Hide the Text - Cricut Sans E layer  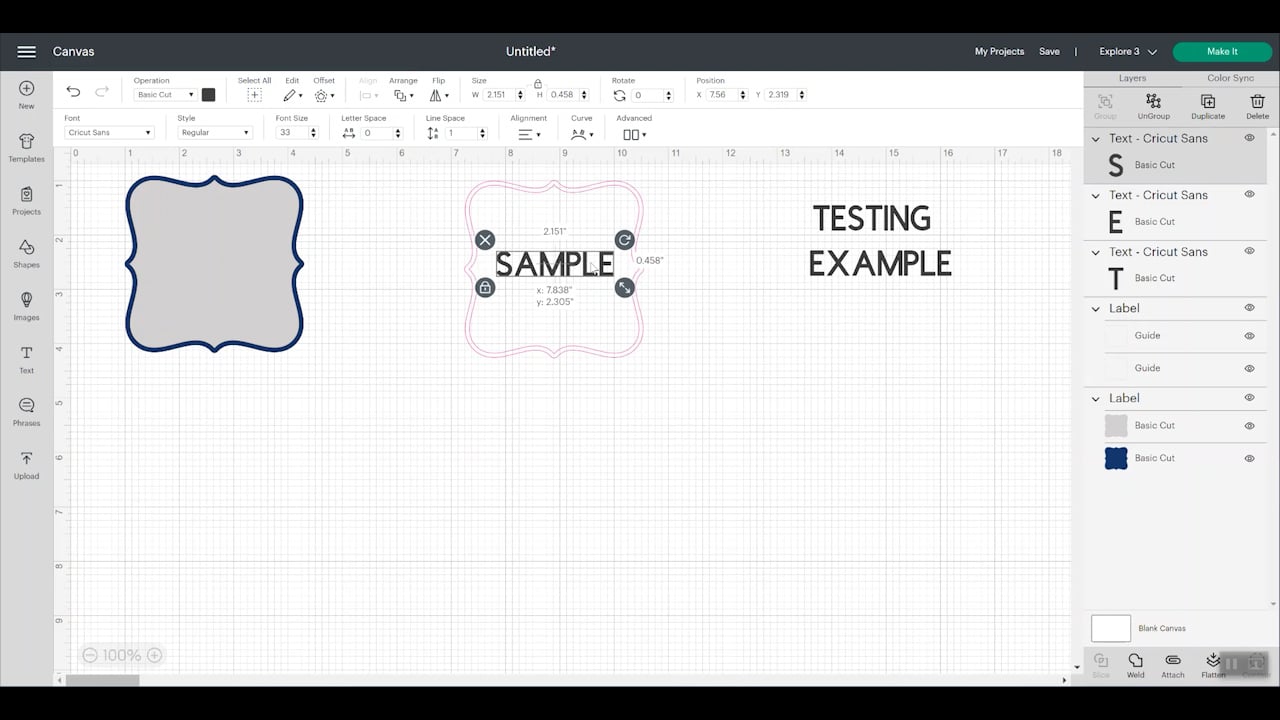coord(1249,195)
